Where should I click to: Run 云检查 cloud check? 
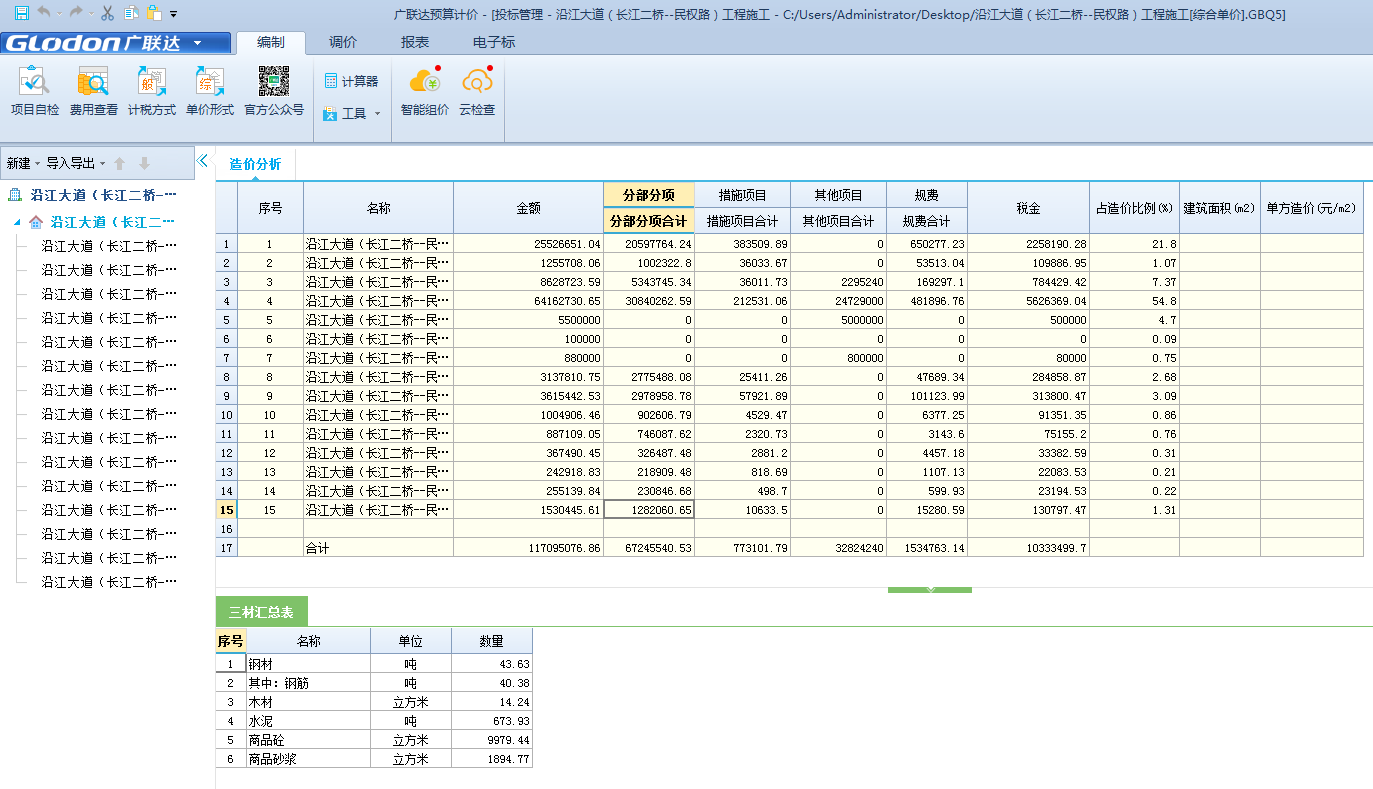tap(477, 92)
